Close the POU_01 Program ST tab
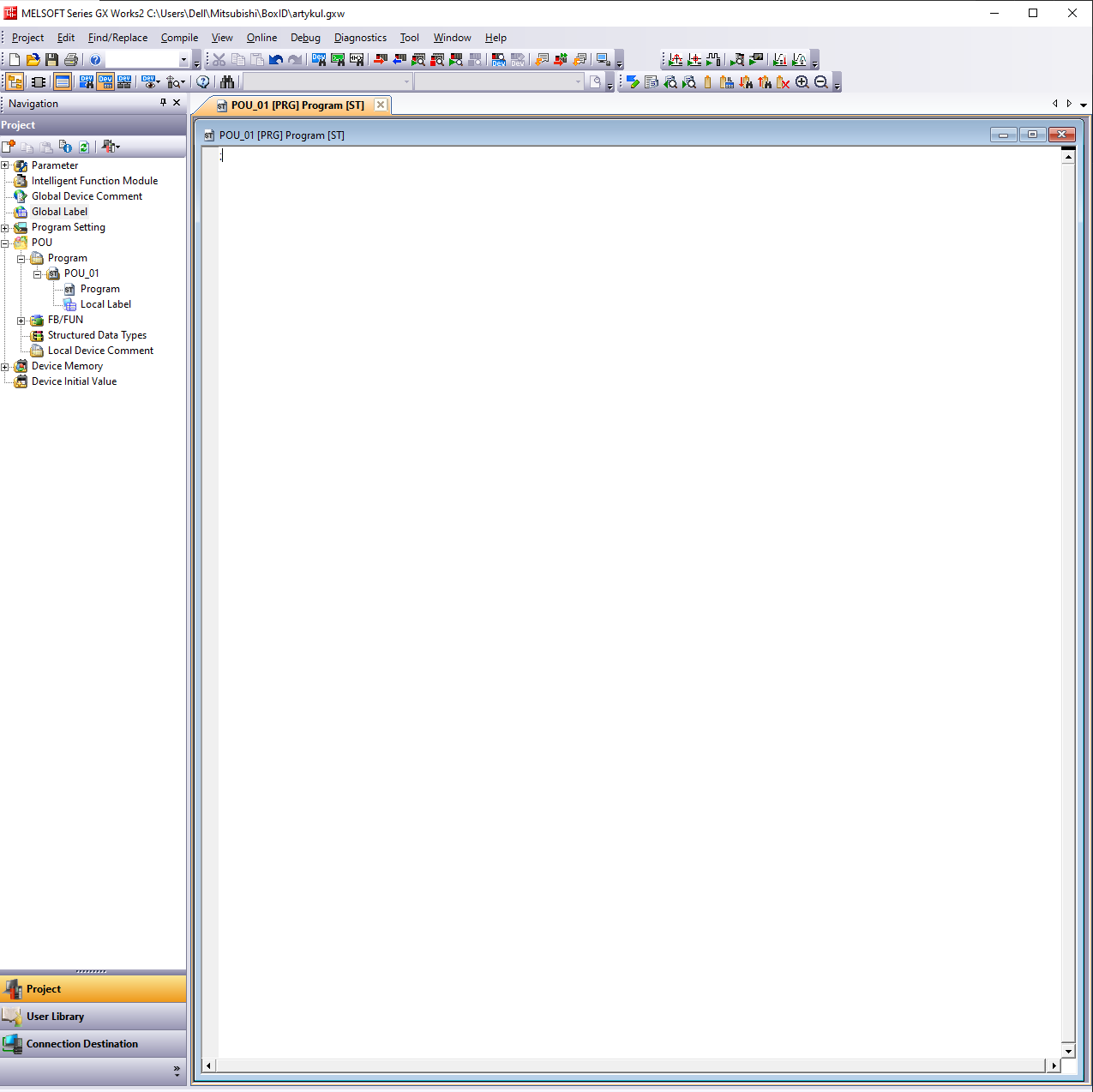Viewport: 1093px width, 1092px height. [x=381, y=105]
